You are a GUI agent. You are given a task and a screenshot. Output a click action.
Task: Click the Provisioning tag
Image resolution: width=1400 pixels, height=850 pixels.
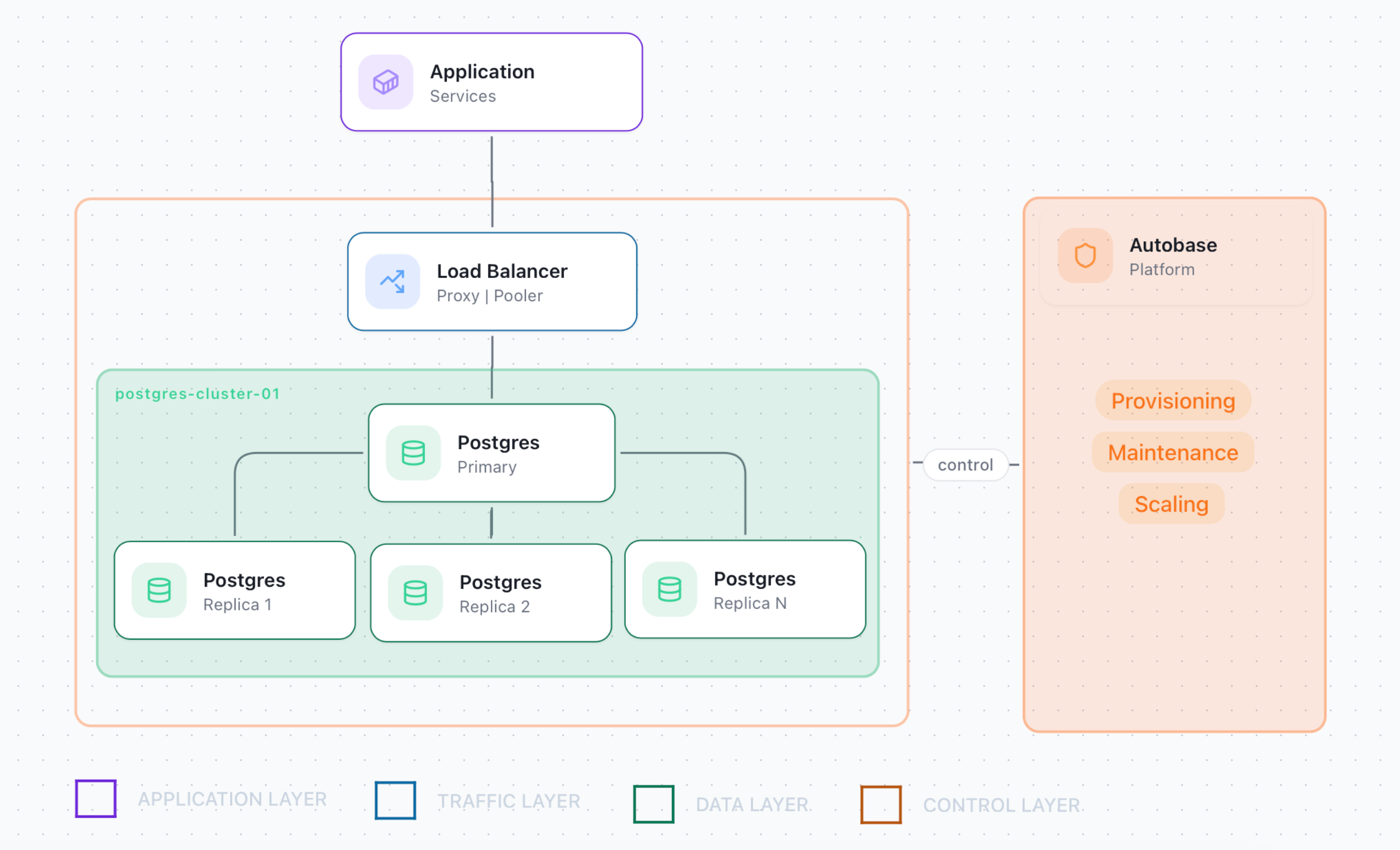[x=1174, y=401]
